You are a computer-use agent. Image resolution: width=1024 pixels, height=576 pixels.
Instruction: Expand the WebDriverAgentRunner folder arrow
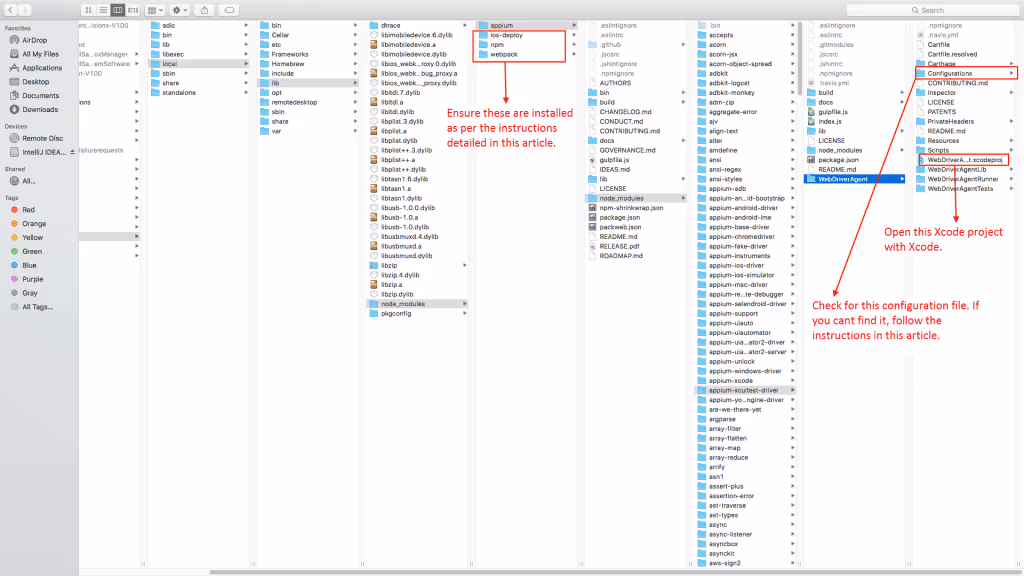point(1011,179)
